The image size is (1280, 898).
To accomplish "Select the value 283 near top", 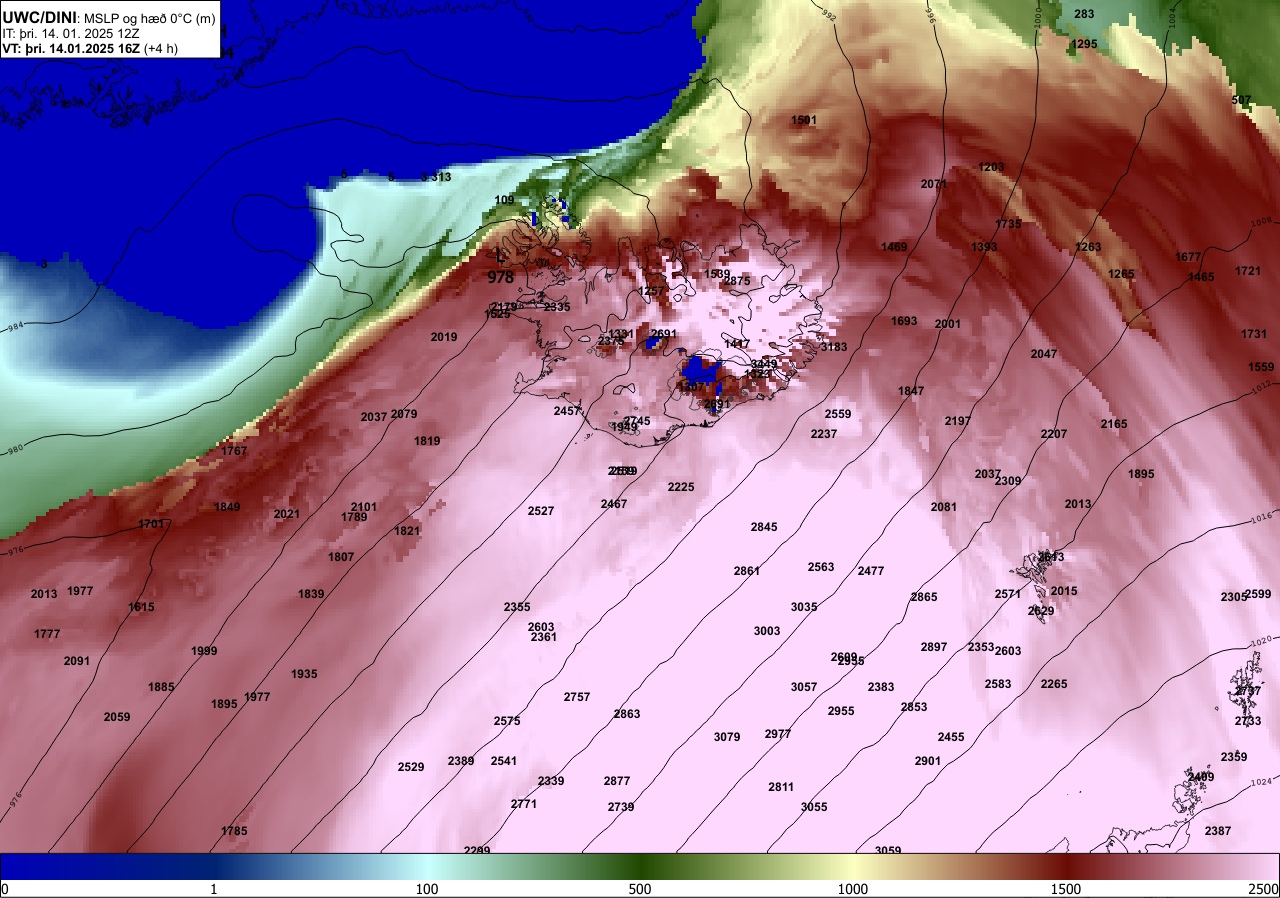I will click(x=1084, y=14).
